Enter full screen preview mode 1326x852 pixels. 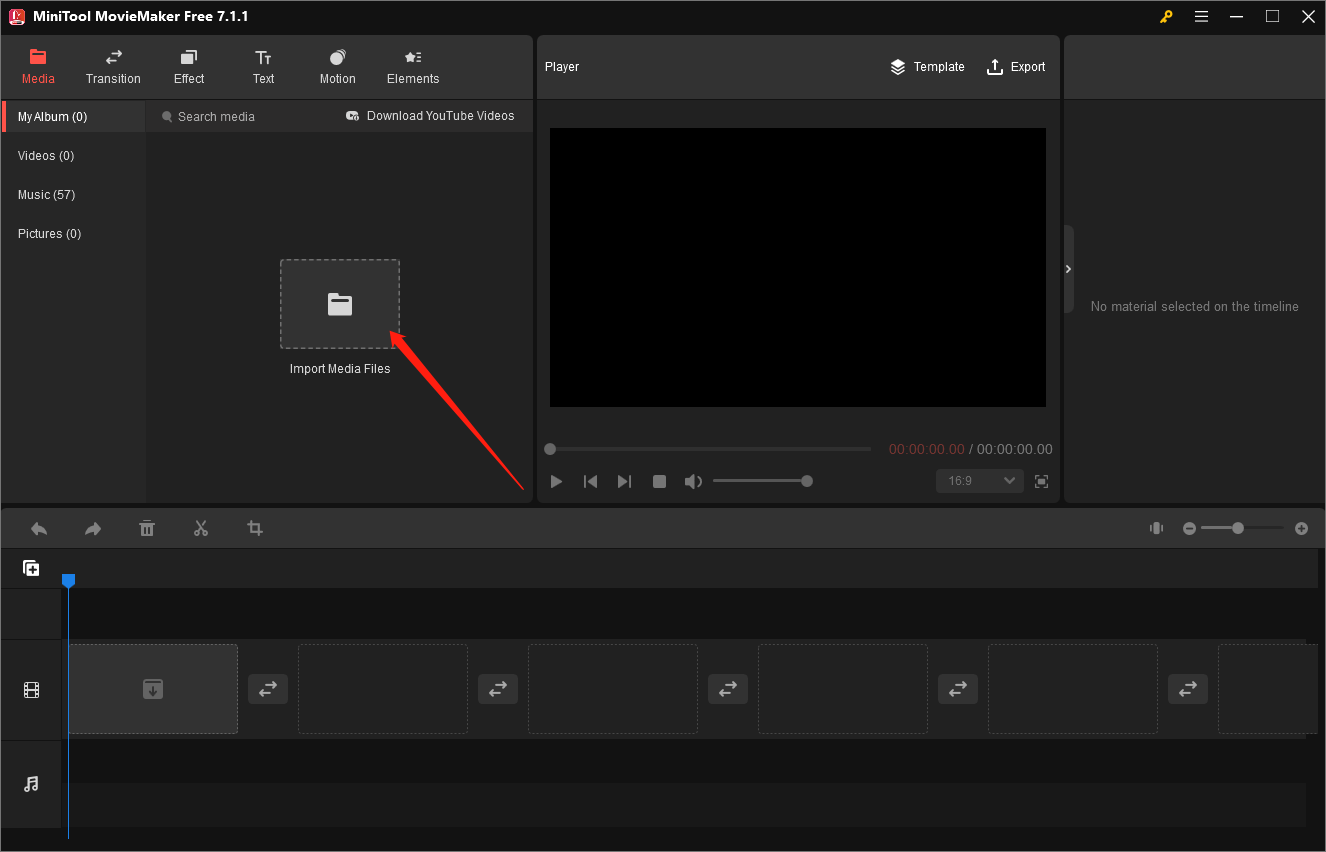[x=1041, y=481]
